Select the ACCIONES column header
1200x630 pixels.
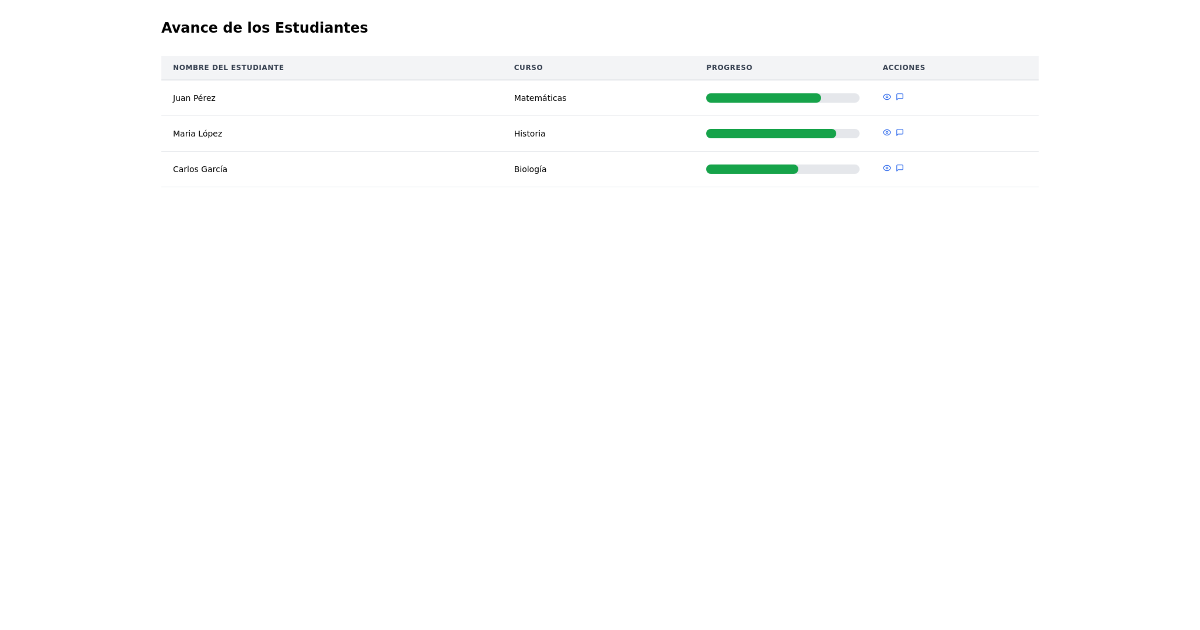tap(903, 67)
